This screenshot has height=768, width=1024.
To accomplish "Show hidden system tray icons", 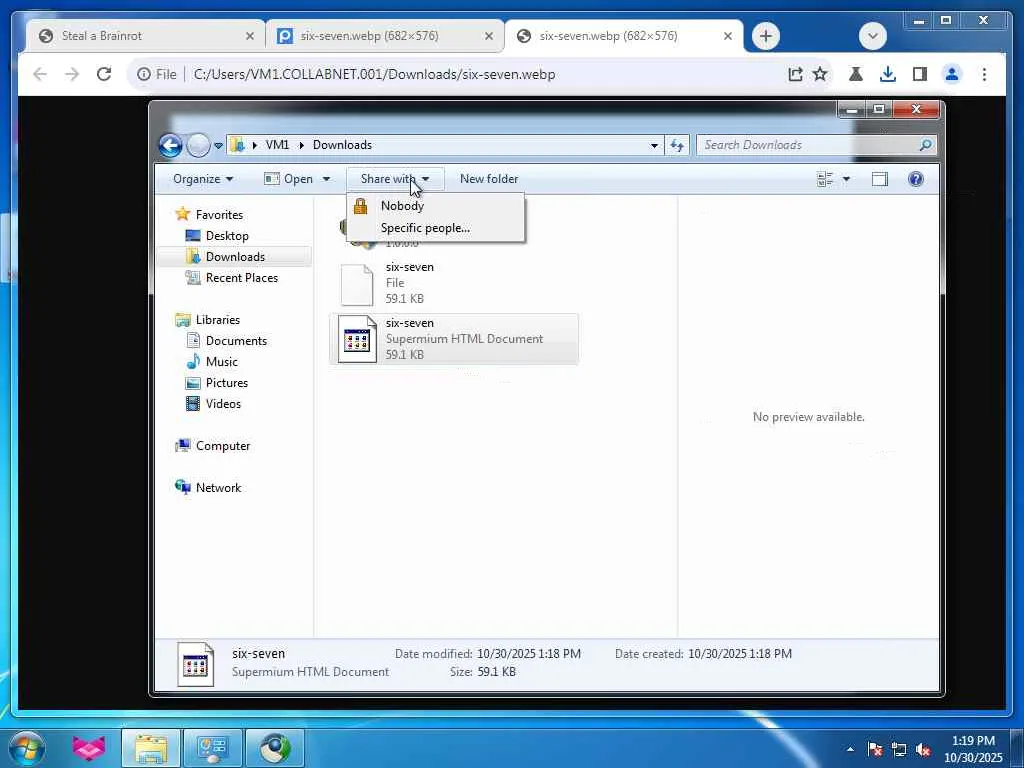I will [x=850, y=749].
